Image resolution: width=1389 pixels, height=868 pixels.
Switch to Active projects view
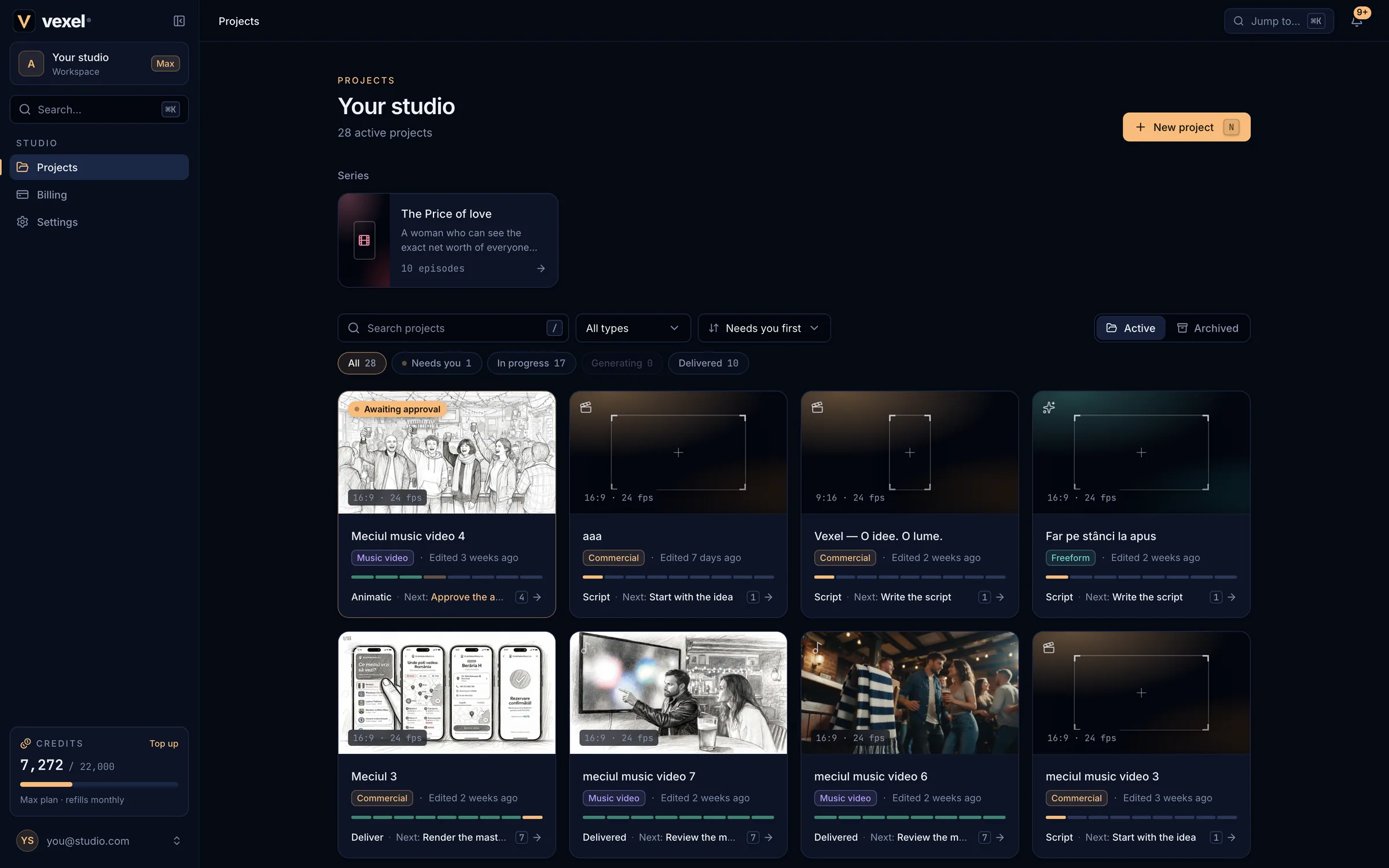pyautogui.click(x=1130, y=328)
